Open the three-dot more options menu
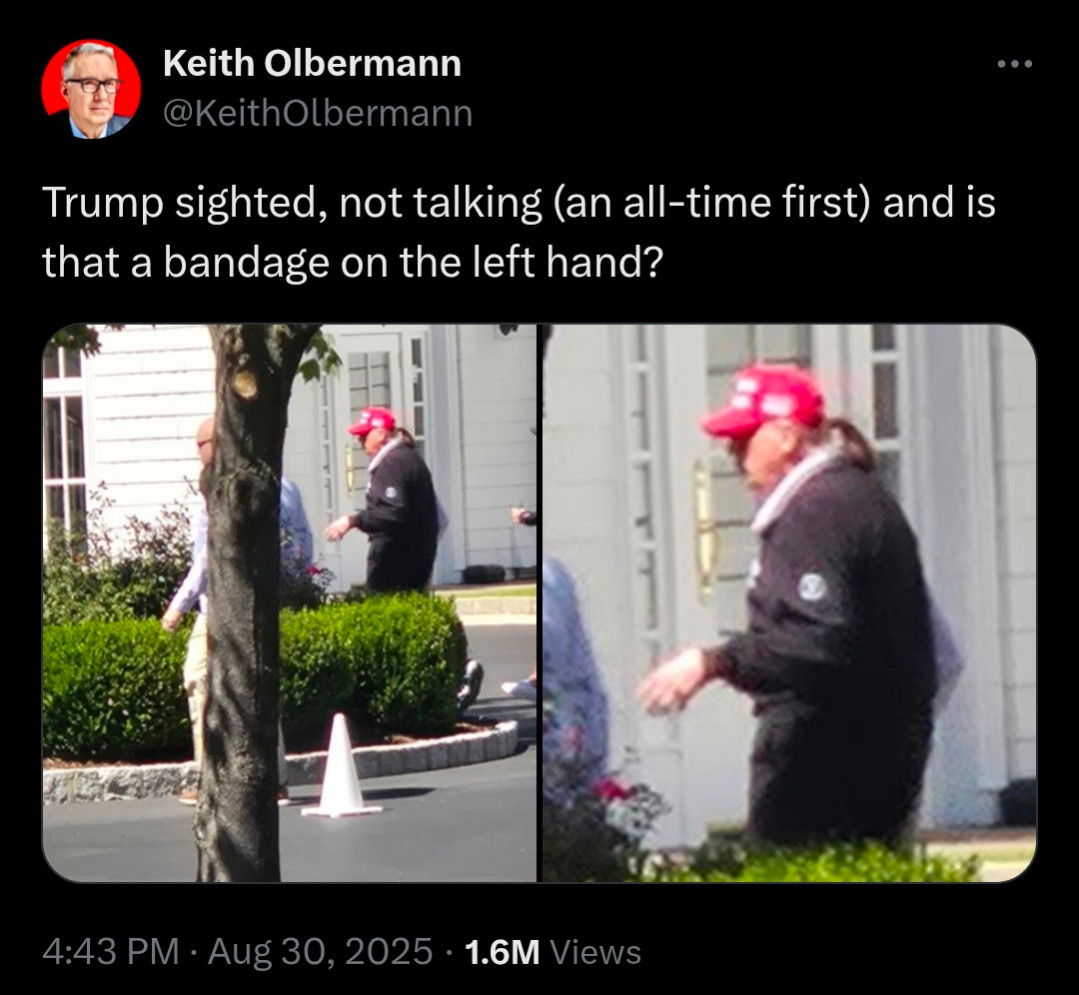The width and height of the screenshot is (1079, 995). (x=1015, y=64)
